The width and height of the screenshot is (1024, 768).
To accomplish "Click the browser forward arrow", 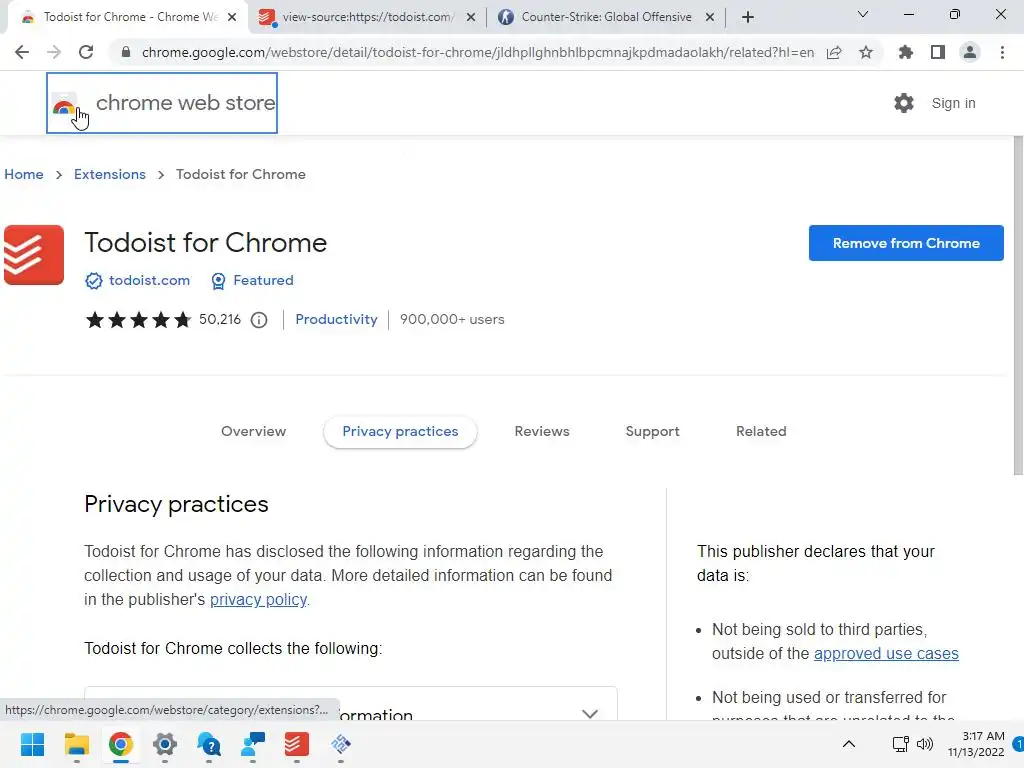I will click(54, 52).
